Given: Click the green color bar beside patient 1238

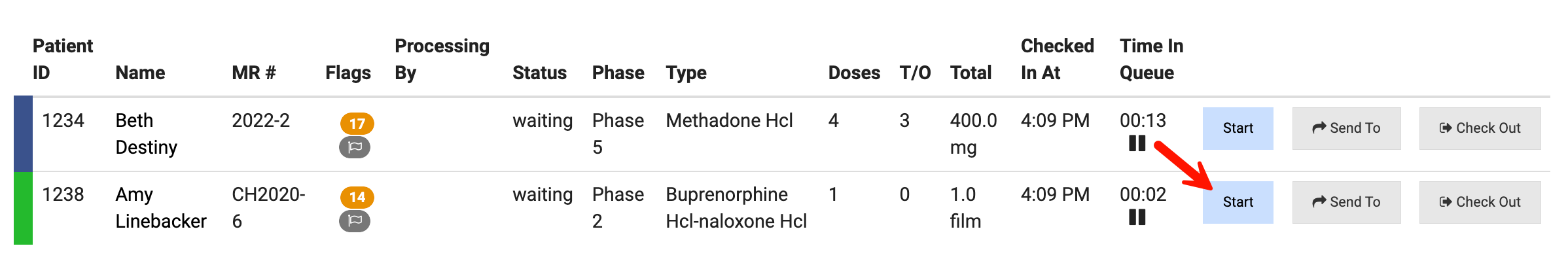Looking at the screenshot, I should pos(23,208).
